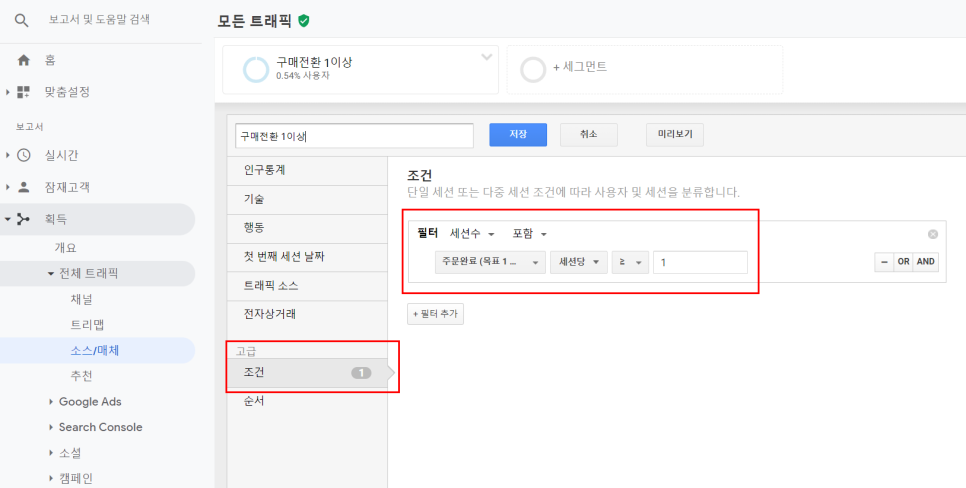Screen dimensions: 966x488
Task: Select the 전자상거래 tab
Action: (307, 314)
